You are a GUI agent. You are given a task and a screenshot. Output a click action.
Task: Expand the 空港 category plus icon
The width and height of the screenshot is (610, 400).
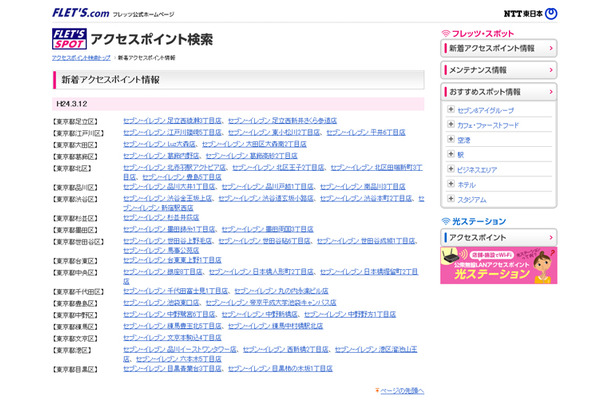pyautogui.click(x=451, y=139)
